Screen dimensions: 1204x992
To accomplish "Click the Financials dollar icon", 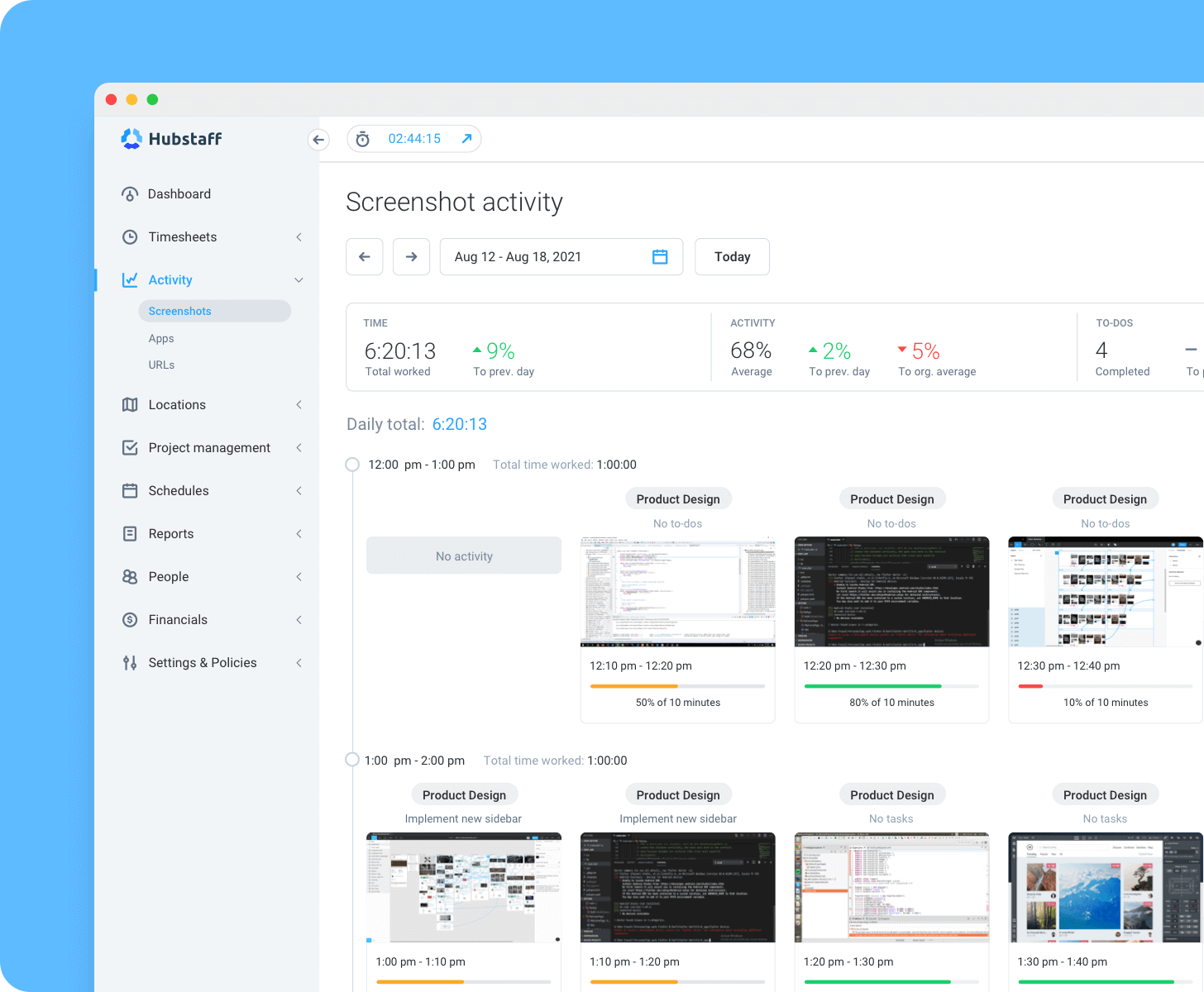I will click(130, 620).
